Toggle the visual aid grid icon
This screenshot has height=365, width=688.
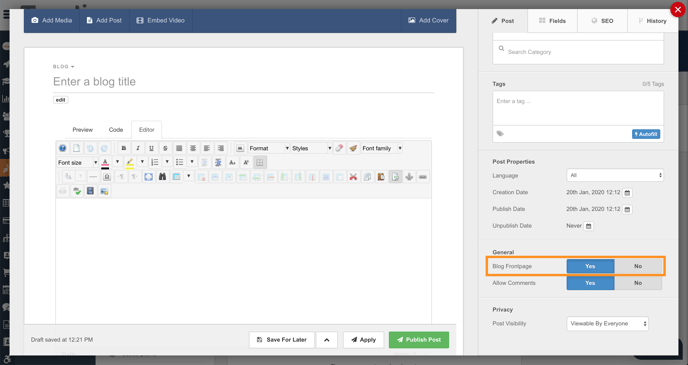click(260, 163)
